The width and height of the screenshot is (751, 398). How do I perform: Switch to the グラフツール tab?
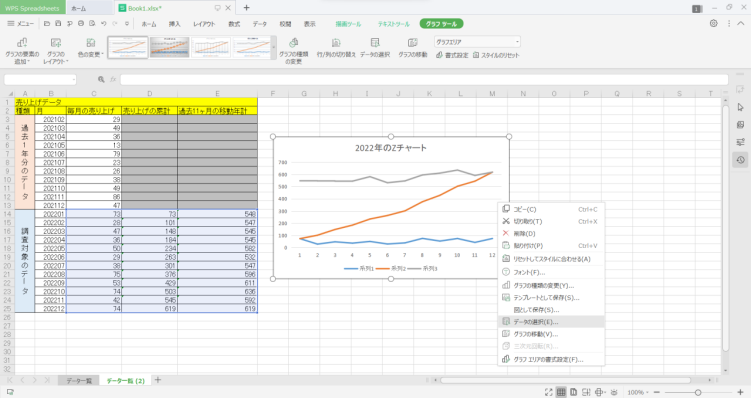pyautogui.click(x=442, y=24)
